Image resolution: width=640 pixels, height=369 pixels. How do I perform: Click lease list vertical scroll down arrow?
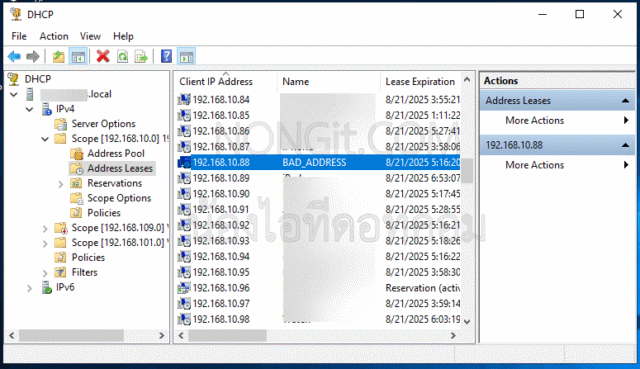467,322
